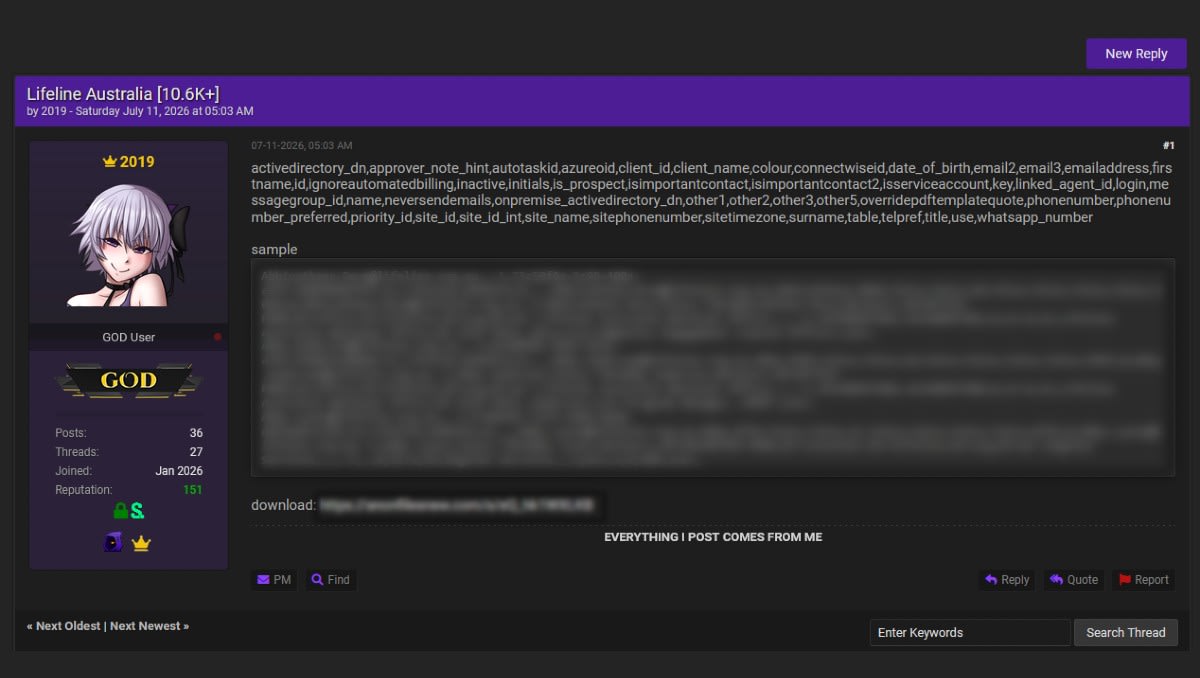Click the red offline status dot

(217, 338)
